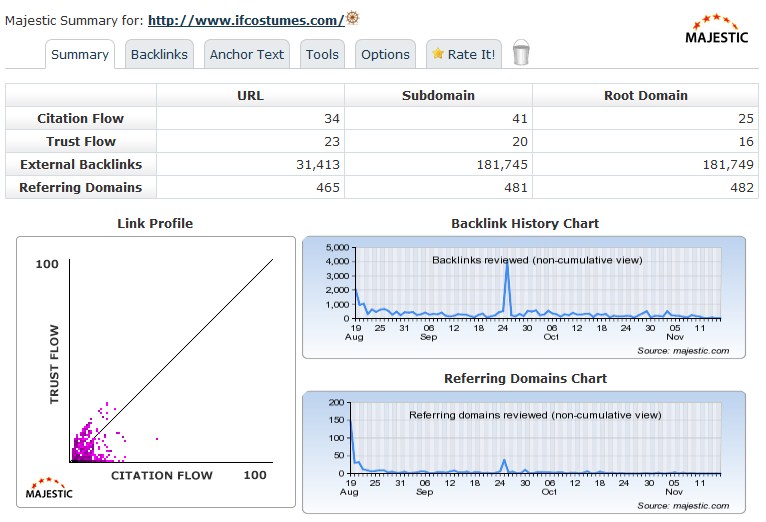Click the Trust Flow row label
This screenshot has width=766, height=522.
point(81,141)
